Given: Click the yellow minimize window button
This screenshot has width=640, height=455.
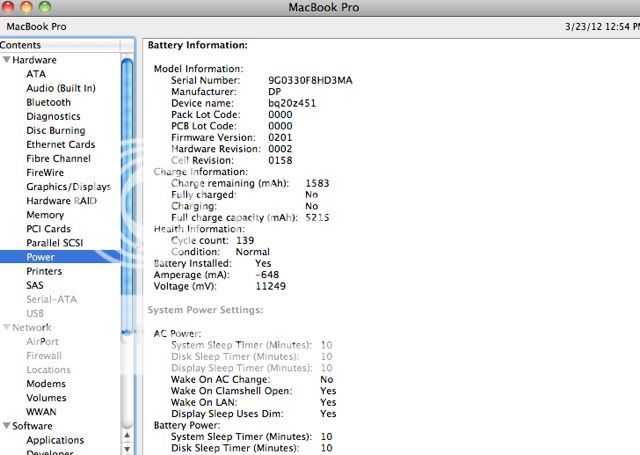Looking at the screenshot, I should pos(27,7).
